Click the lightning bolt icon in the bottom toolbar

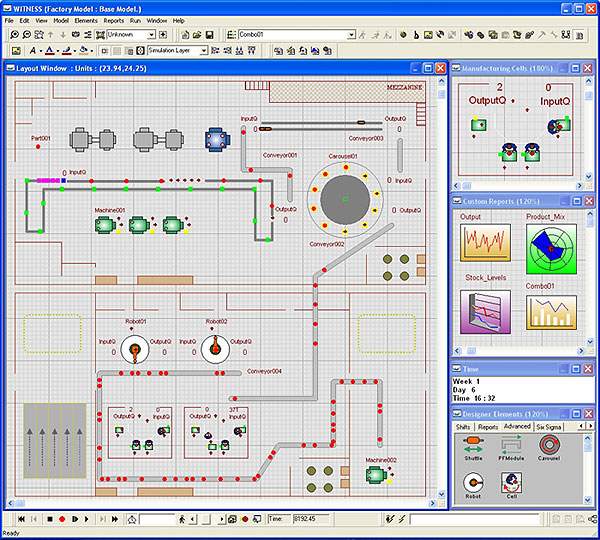401,519
